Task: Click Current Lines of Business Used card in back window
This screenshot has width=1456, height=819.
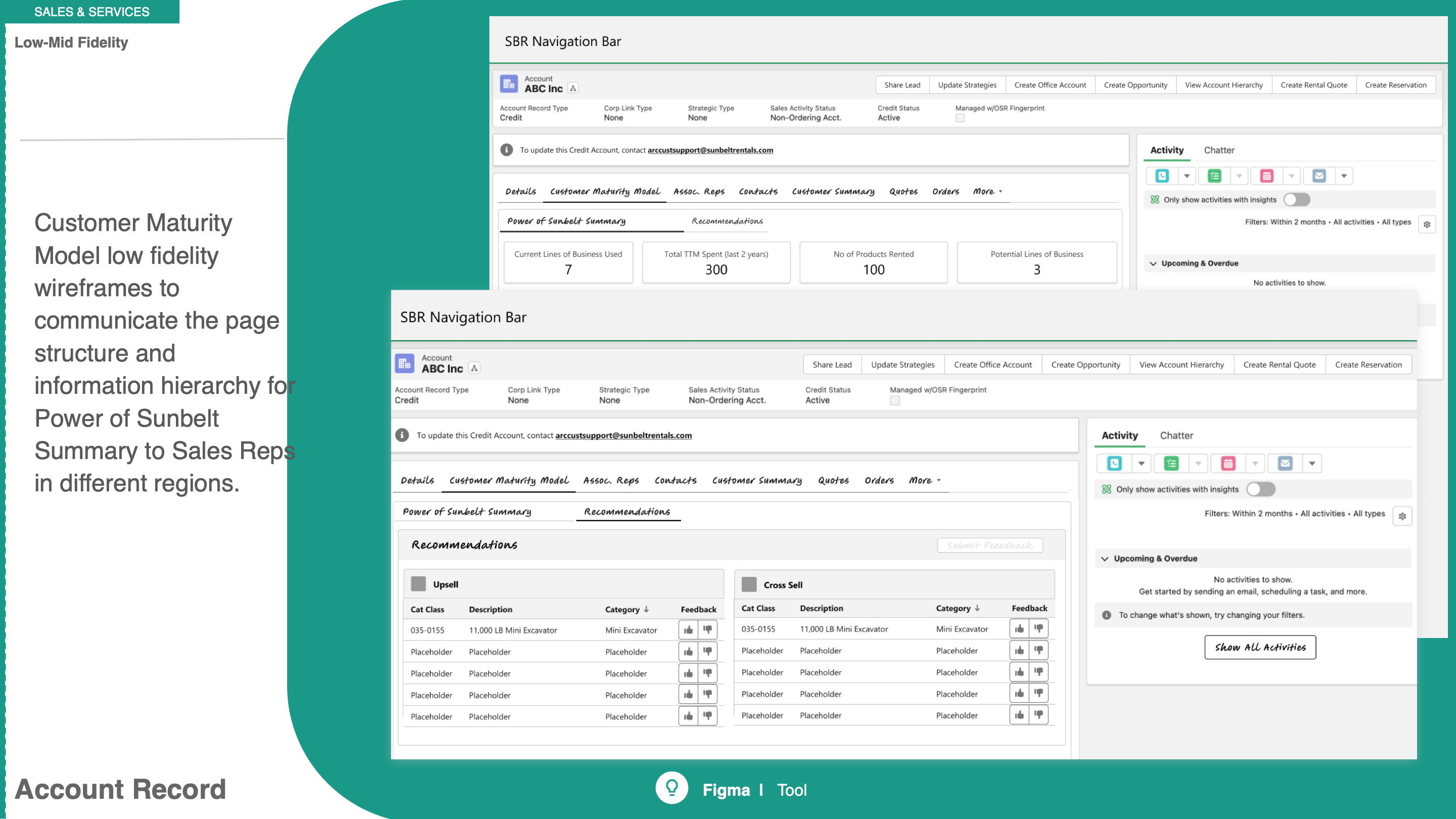Action: click(x=568, y=262)
